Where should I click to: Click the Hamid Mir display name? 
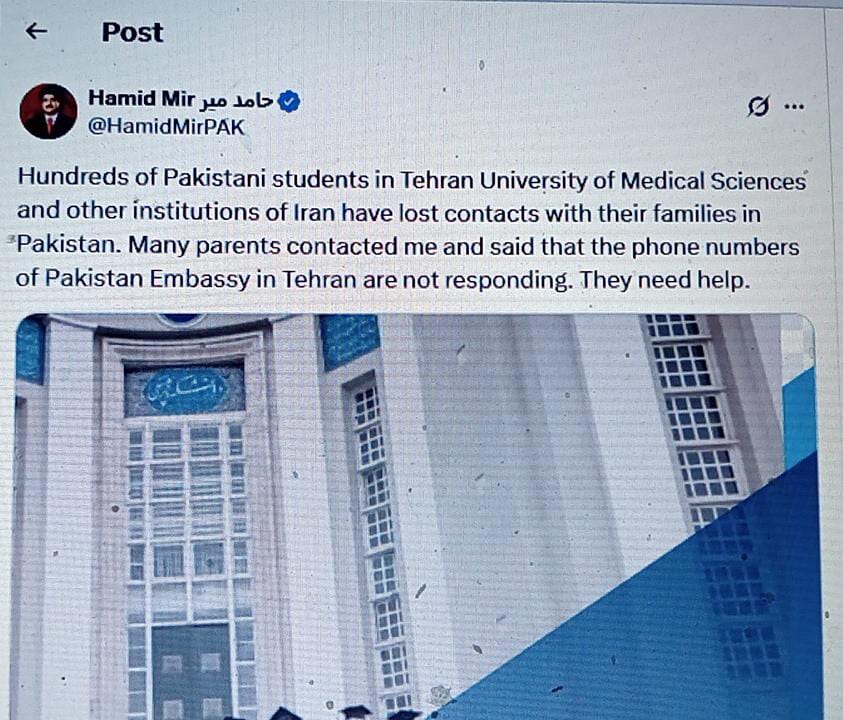141,98
